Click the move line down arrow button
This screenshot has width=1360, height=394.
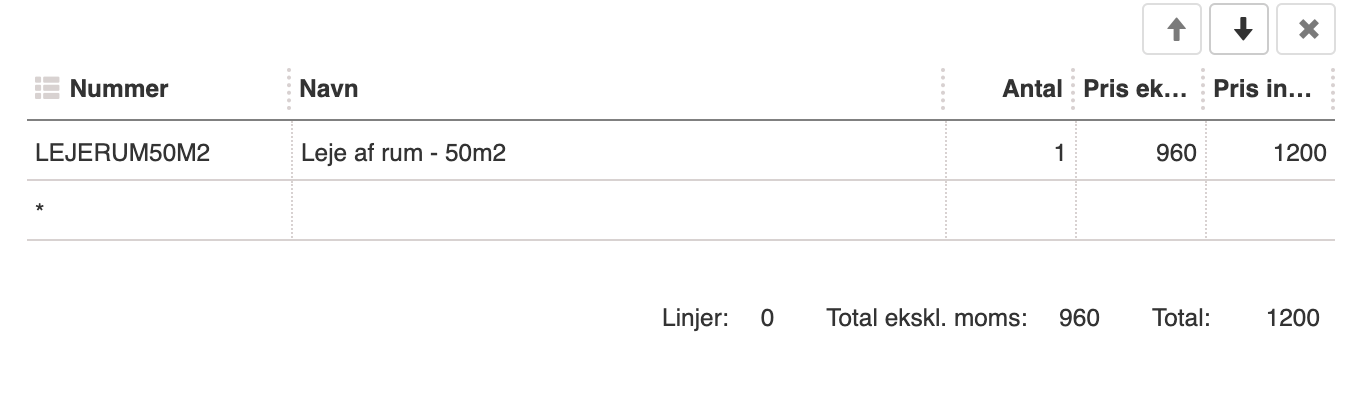coord(1240,30)
